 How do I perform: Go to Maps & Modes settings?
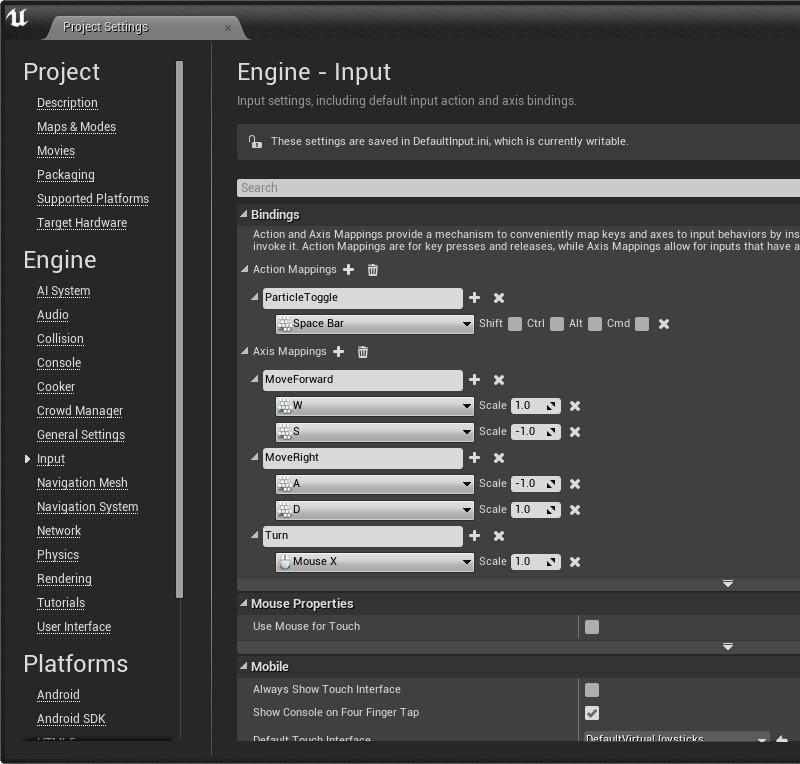(x=76, y=127)
